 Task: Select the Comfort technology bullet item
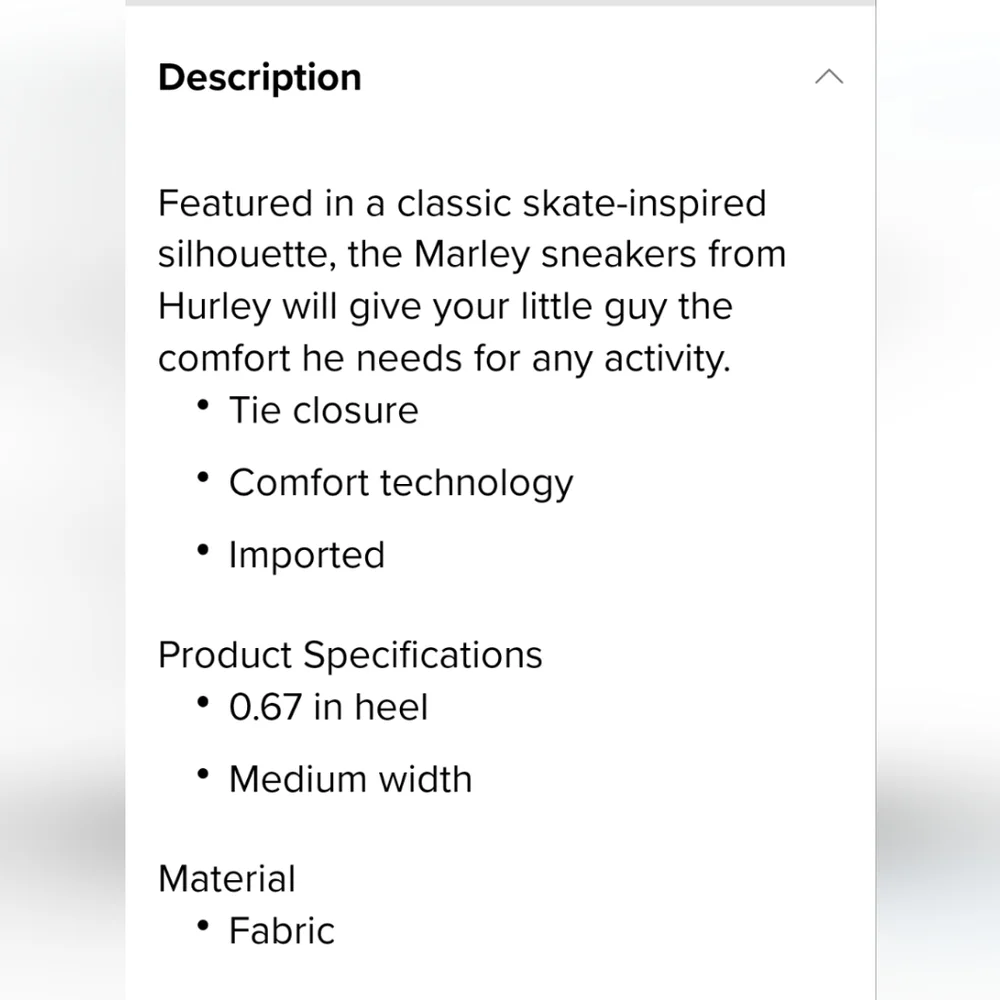coord(401,483)
